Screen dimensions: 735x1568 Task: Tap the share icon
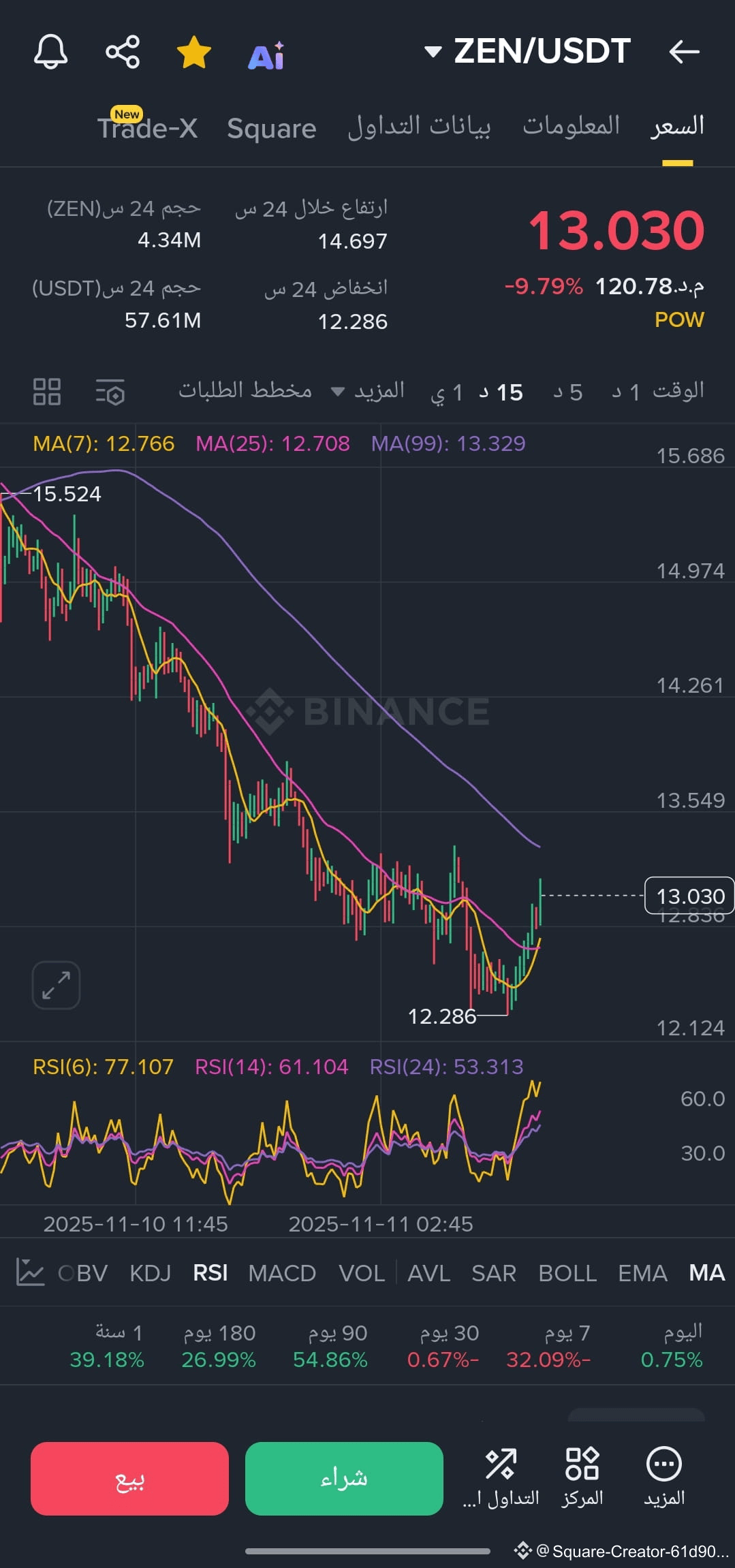(x=123, y=52)
